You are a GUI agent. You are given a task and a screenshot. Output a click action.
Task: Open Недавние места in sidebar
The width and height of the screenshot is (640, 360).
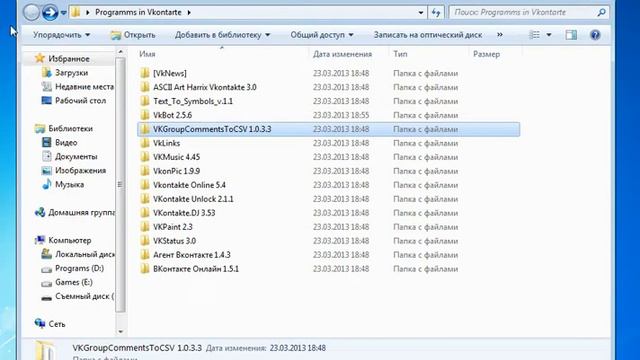click(x=84, y=87)
